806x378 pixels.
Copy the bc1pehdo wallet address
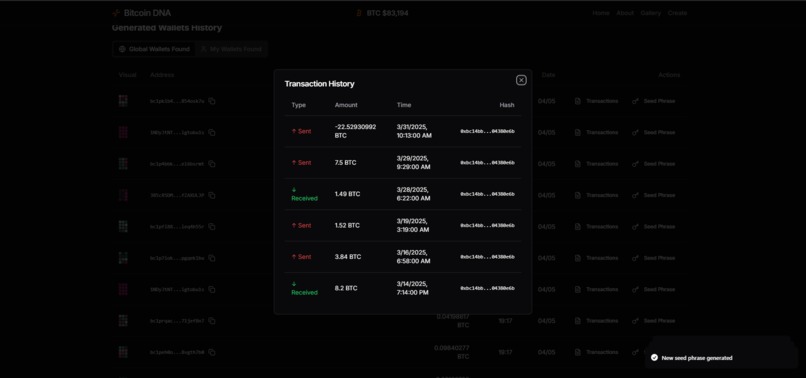pyautogui.click(x=212, y=352)
